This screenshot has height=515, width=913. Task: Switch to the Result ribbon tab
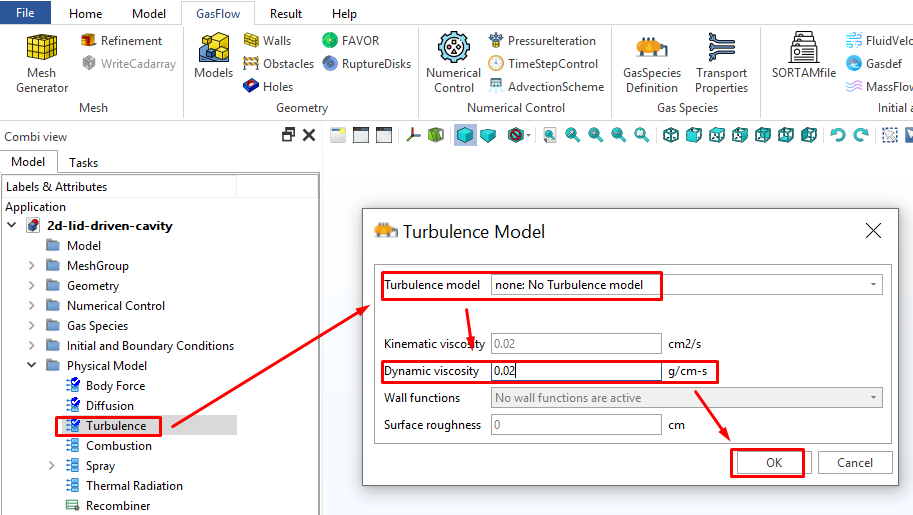[x=286, y=14]
